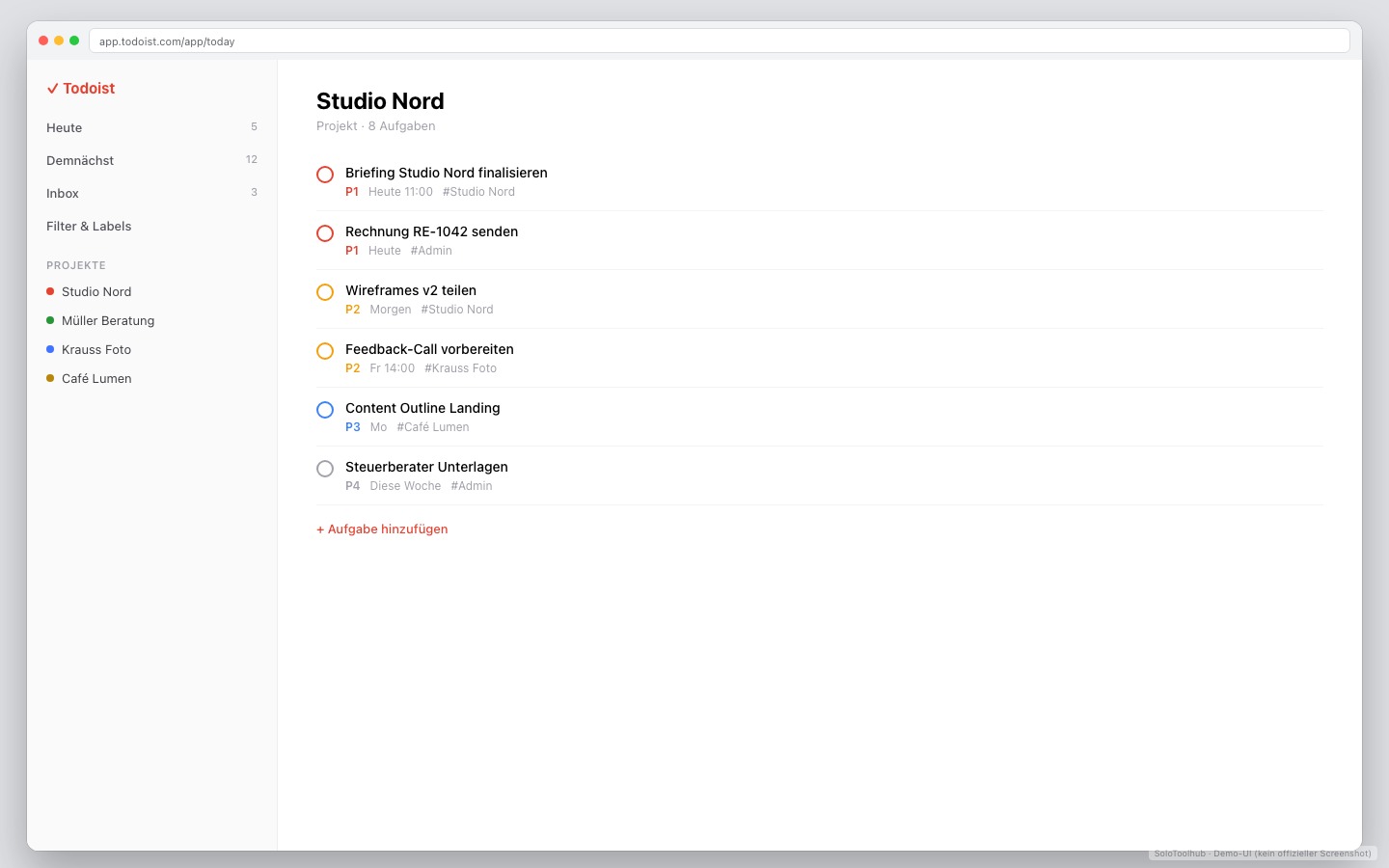
Task: Close window with red button
Action: [x=43, y=41]
